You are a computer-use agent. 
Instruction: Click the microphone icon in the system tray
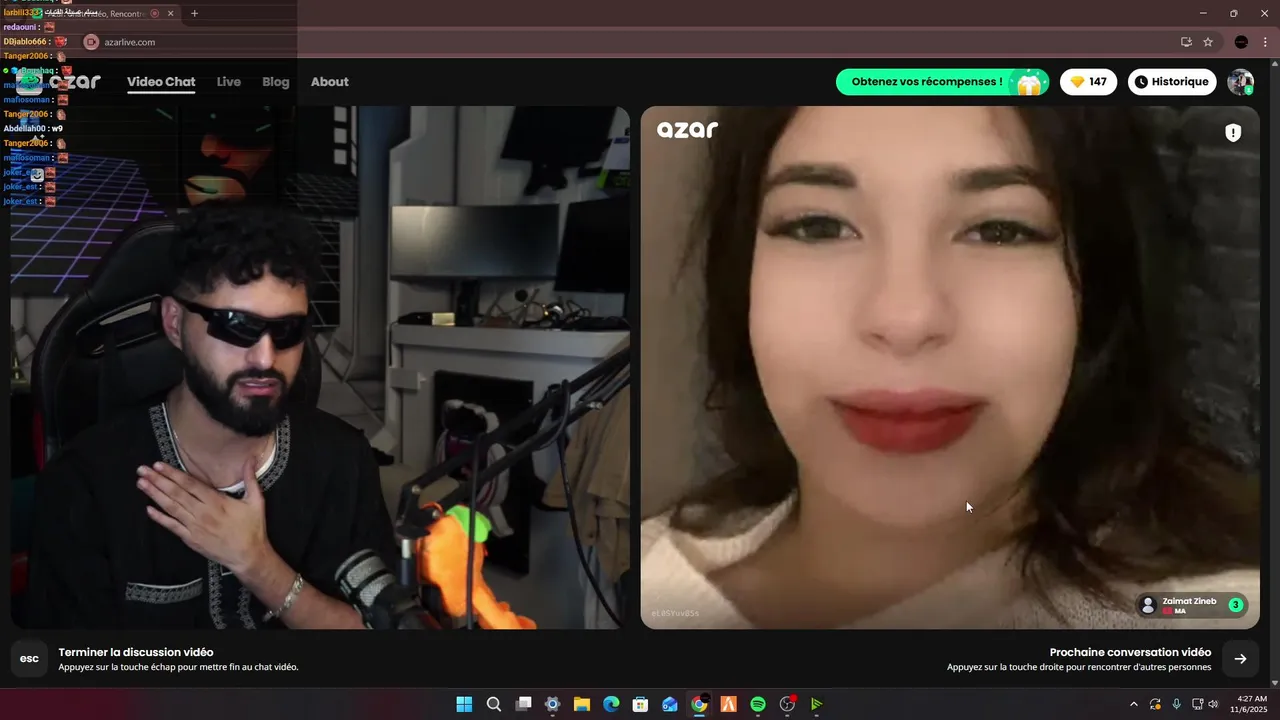(x=1176, y=704)
